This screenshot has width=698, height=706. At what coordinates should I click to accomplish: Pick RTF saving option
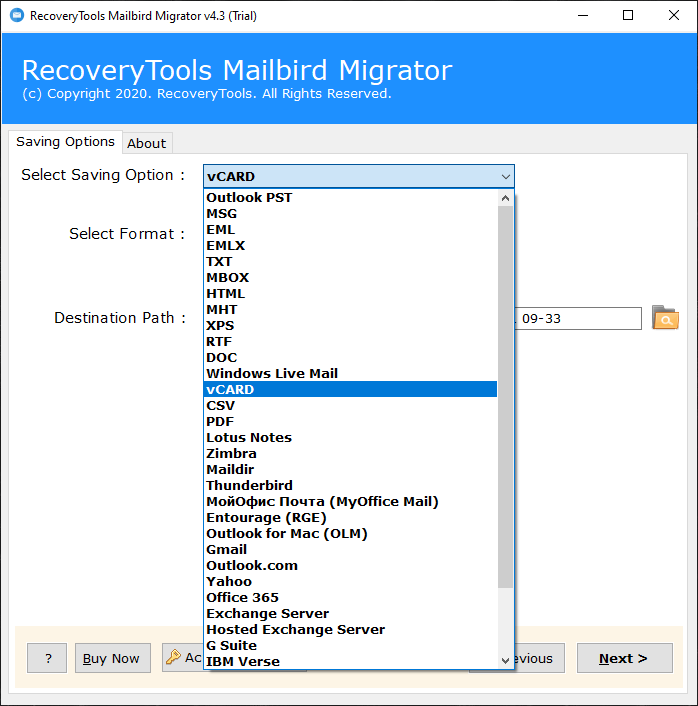tap(350, 341)
